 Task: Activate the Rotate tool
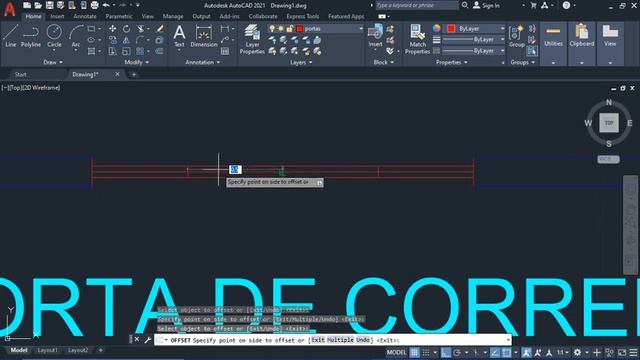tap(126, 29)
